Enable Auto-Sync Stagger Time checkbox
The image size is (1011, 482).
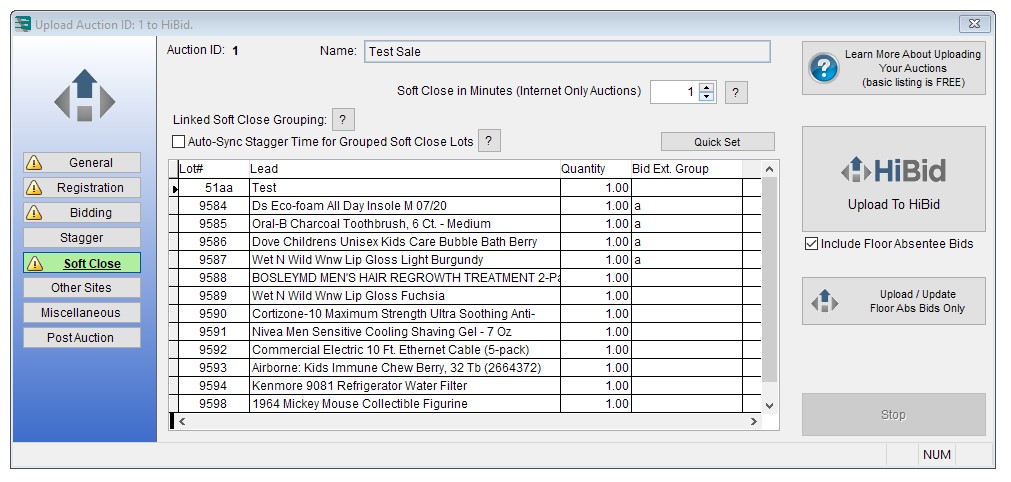point(179,142)
